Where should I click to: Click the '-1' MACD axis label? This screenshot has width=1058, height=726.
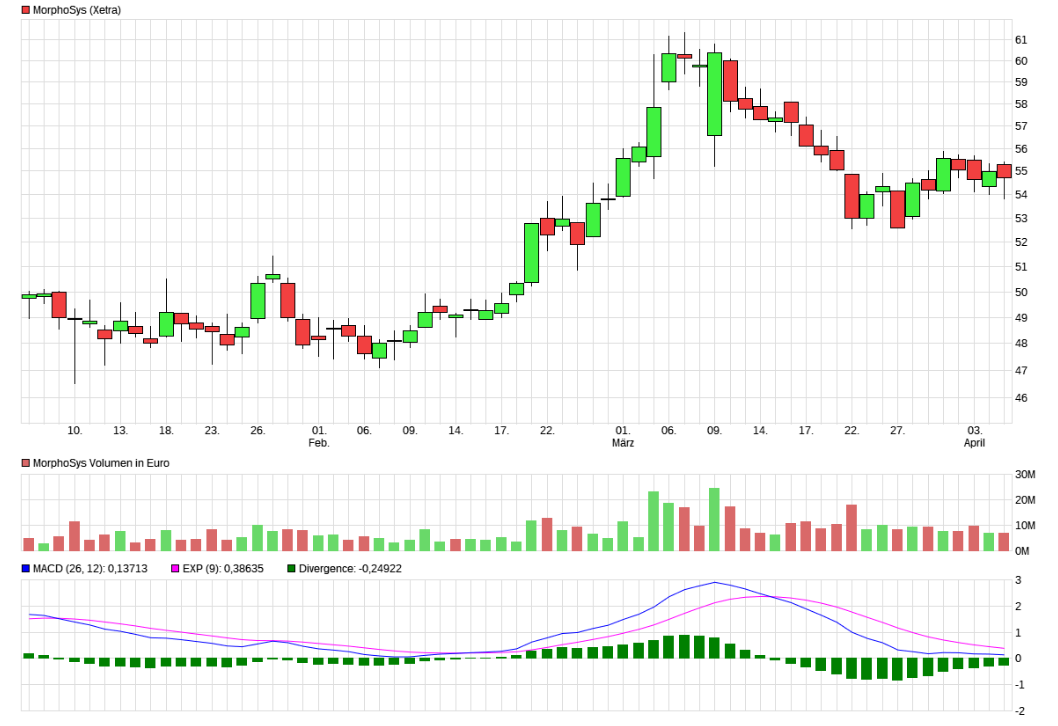click(1020, 684)
